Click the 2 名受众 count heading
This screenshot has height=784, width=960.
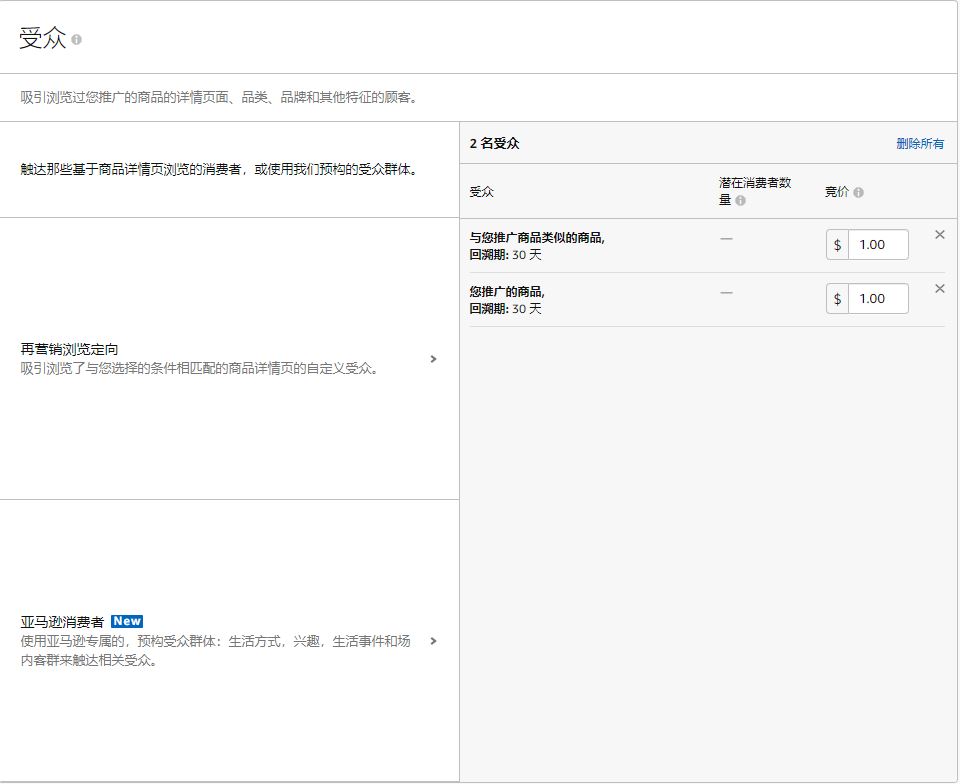pyautogui.click(x=495, y=143)
